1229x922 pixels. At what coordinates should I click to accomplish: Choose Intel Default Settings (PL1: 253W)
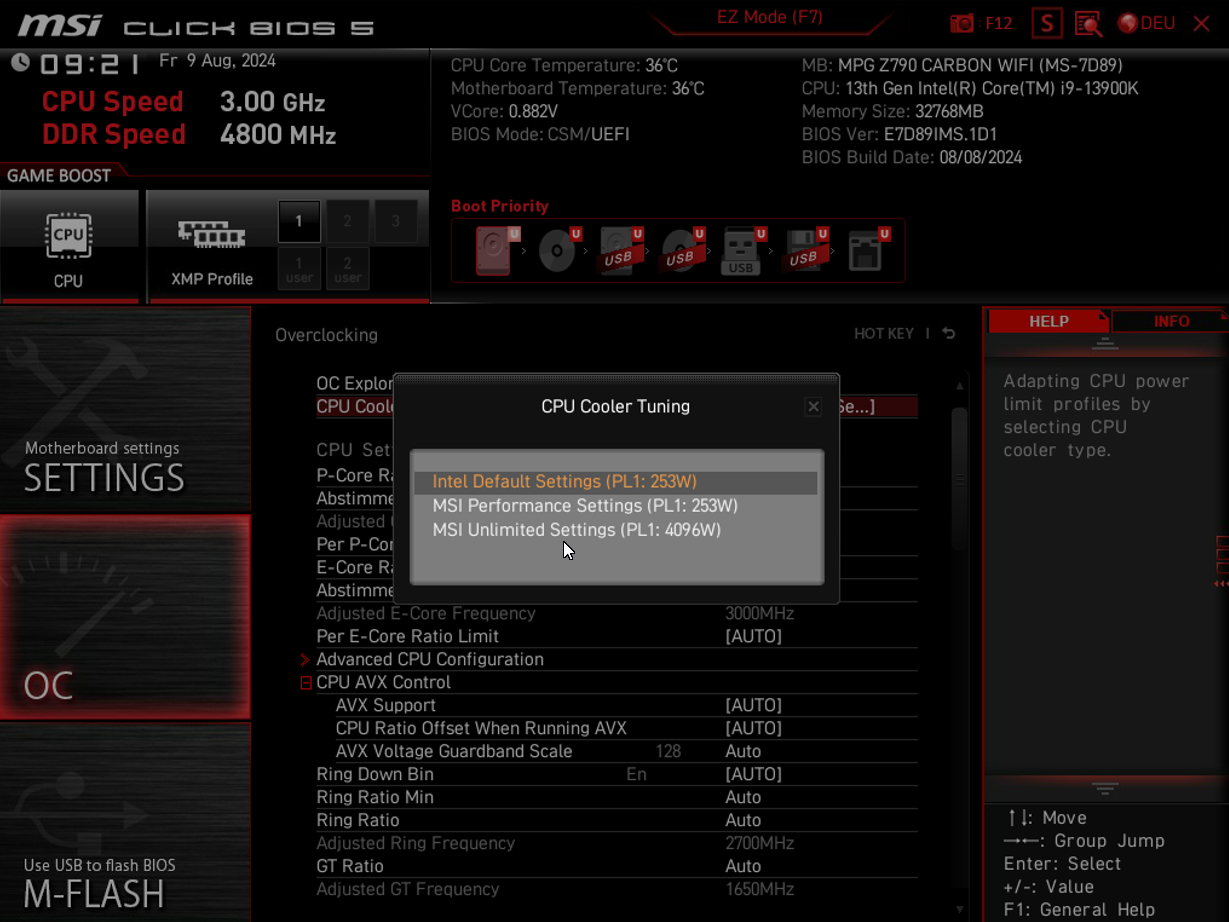(616, 482)
